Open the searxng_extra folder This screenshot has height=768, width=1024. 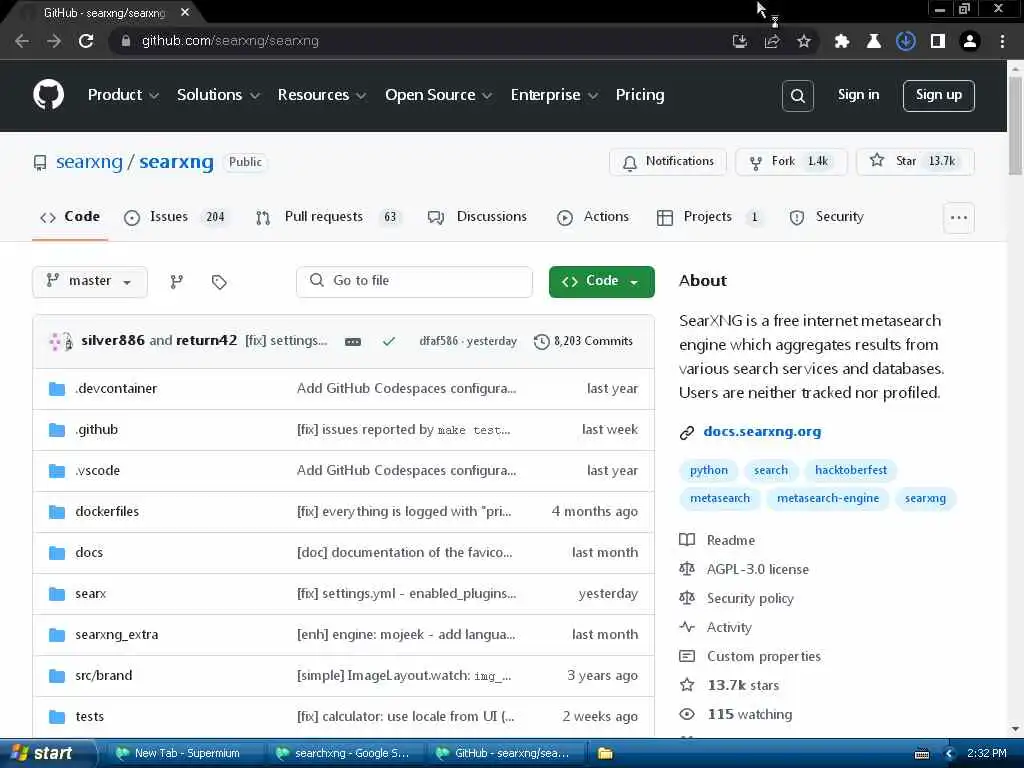(x=117, y=635)
